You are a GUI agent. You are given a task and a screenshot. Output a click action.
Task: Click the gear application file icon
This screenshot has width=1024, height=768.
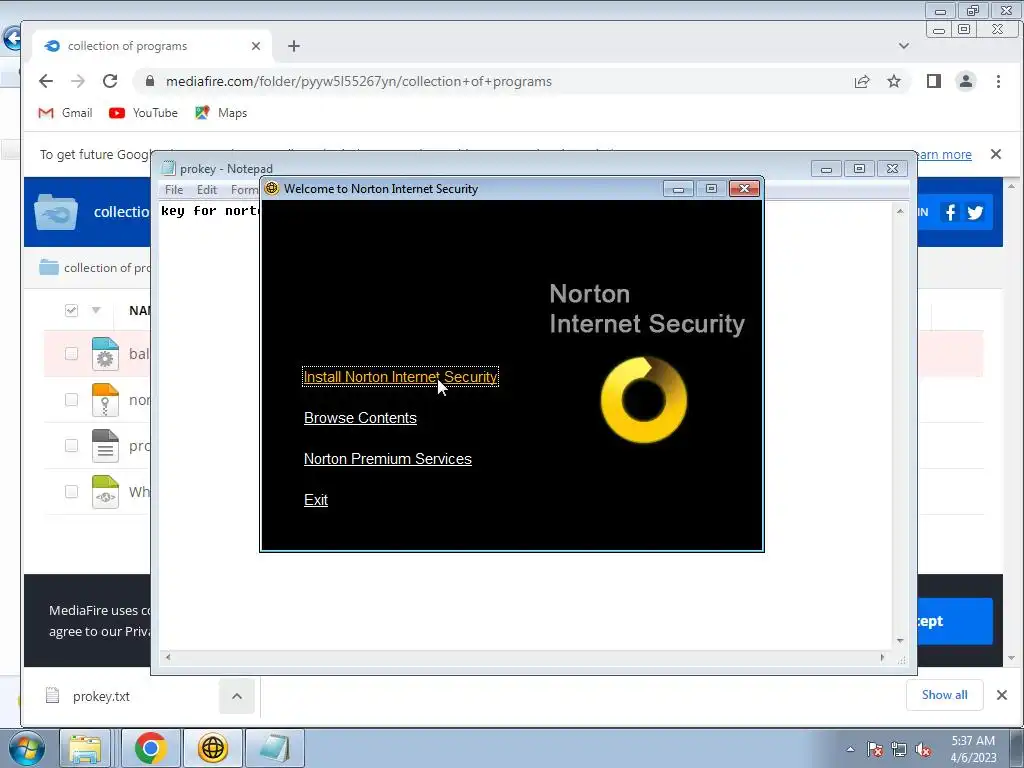(105, 354)
